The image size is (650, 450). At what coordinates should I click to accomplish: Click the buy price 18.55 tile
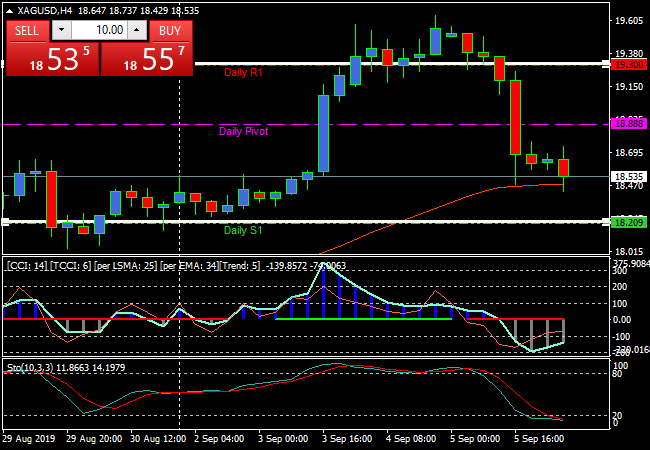(x=148, y=60)
